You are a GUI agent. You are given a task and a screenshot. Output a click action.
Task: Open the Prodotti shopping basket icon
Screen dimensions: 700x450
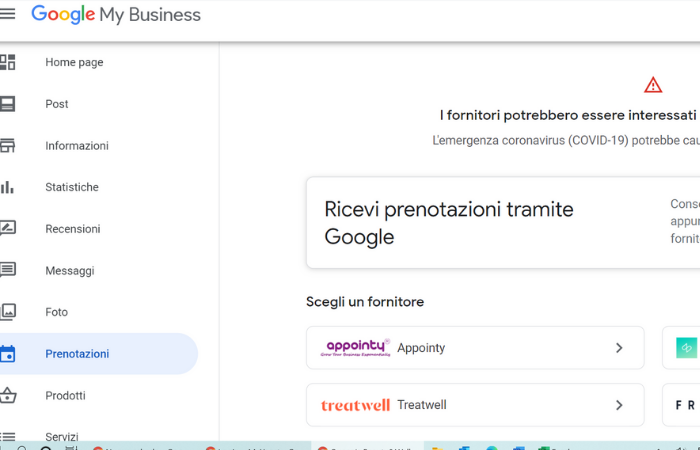pos(8,395)
